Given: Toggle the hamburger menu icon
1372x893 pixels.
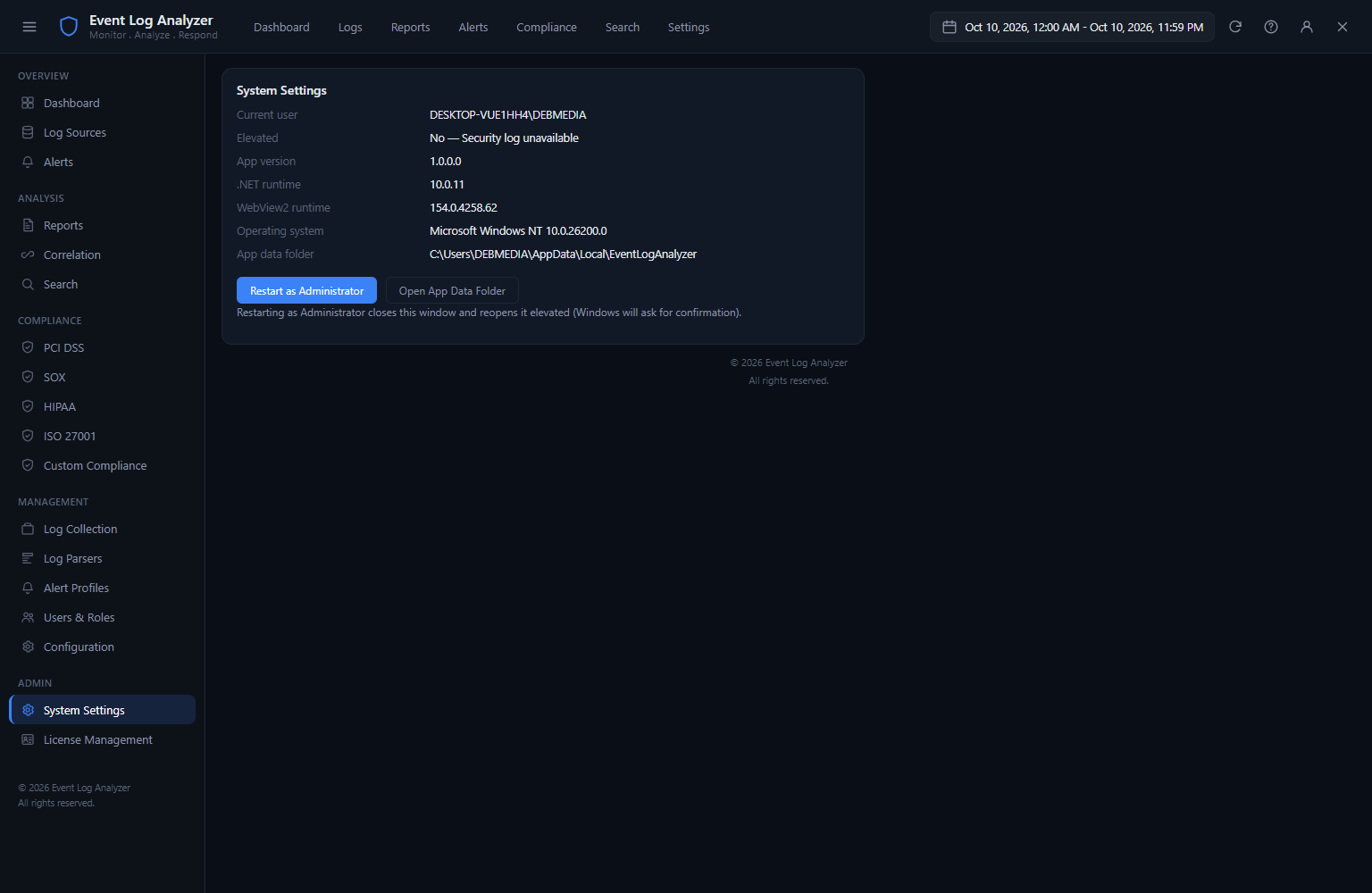Looking at the screenshot, I should [29, 27].
